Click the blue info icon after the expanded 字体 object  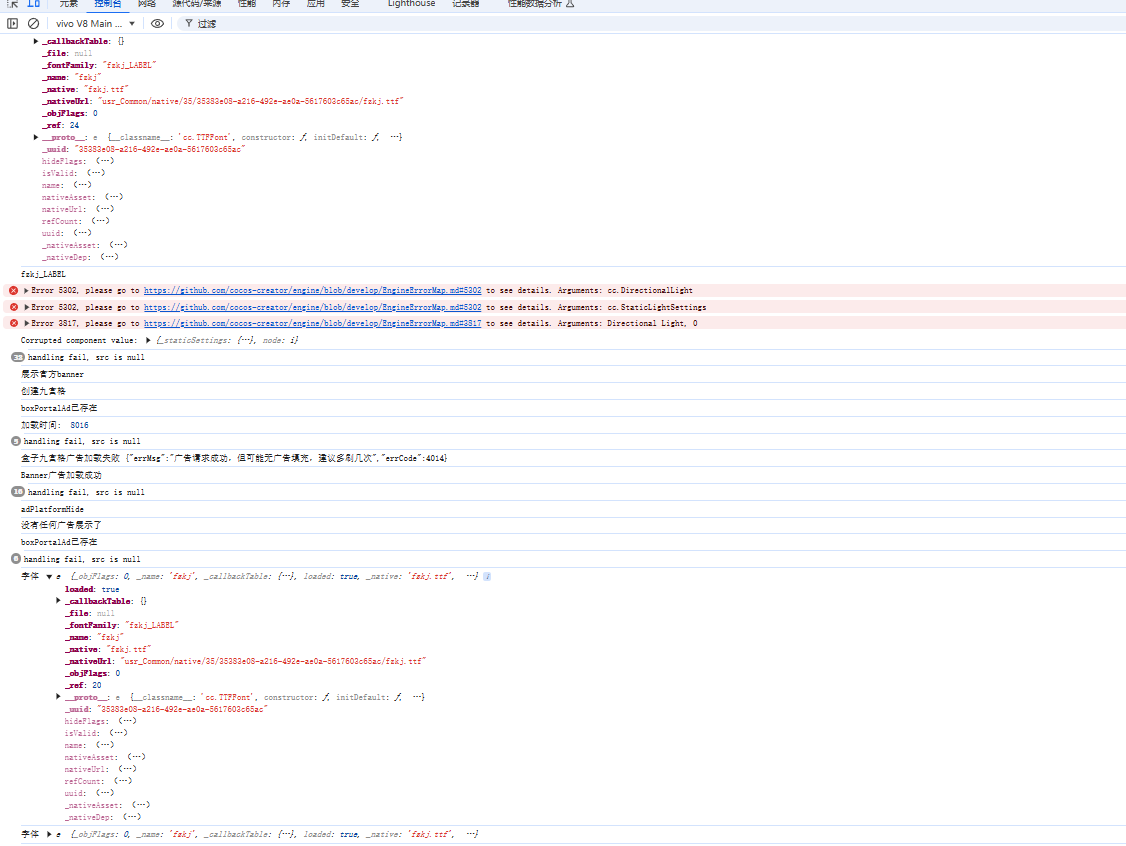click(x=487, y=577)
